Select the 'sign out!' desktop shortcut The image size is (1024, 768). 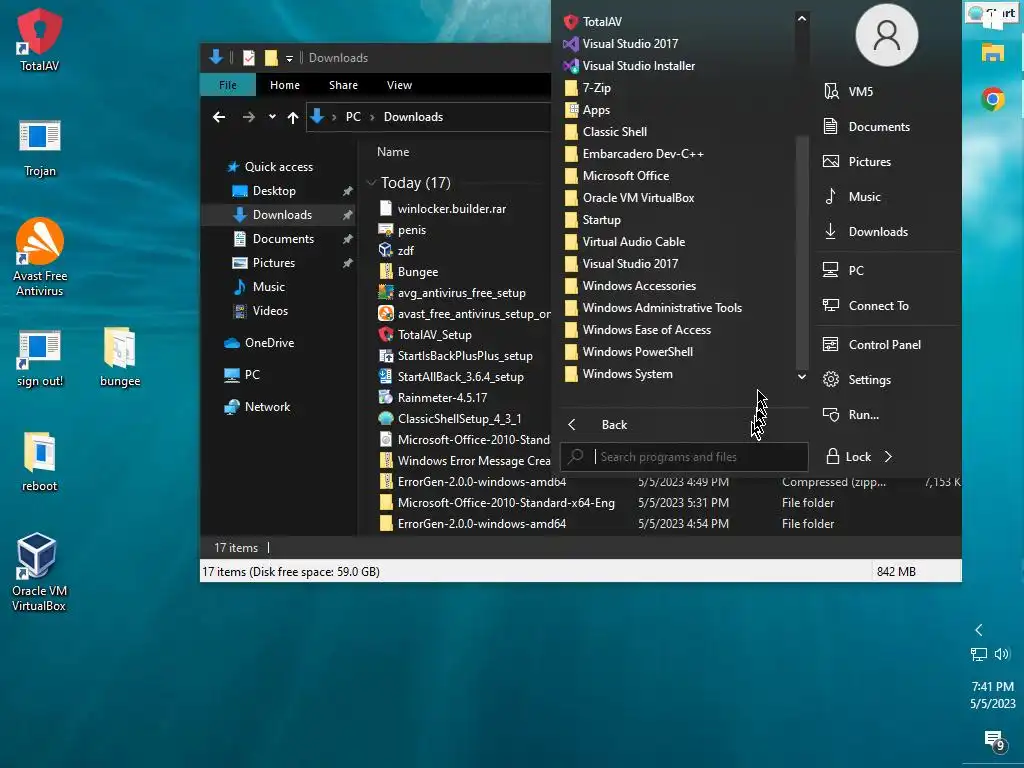[40, 359]
